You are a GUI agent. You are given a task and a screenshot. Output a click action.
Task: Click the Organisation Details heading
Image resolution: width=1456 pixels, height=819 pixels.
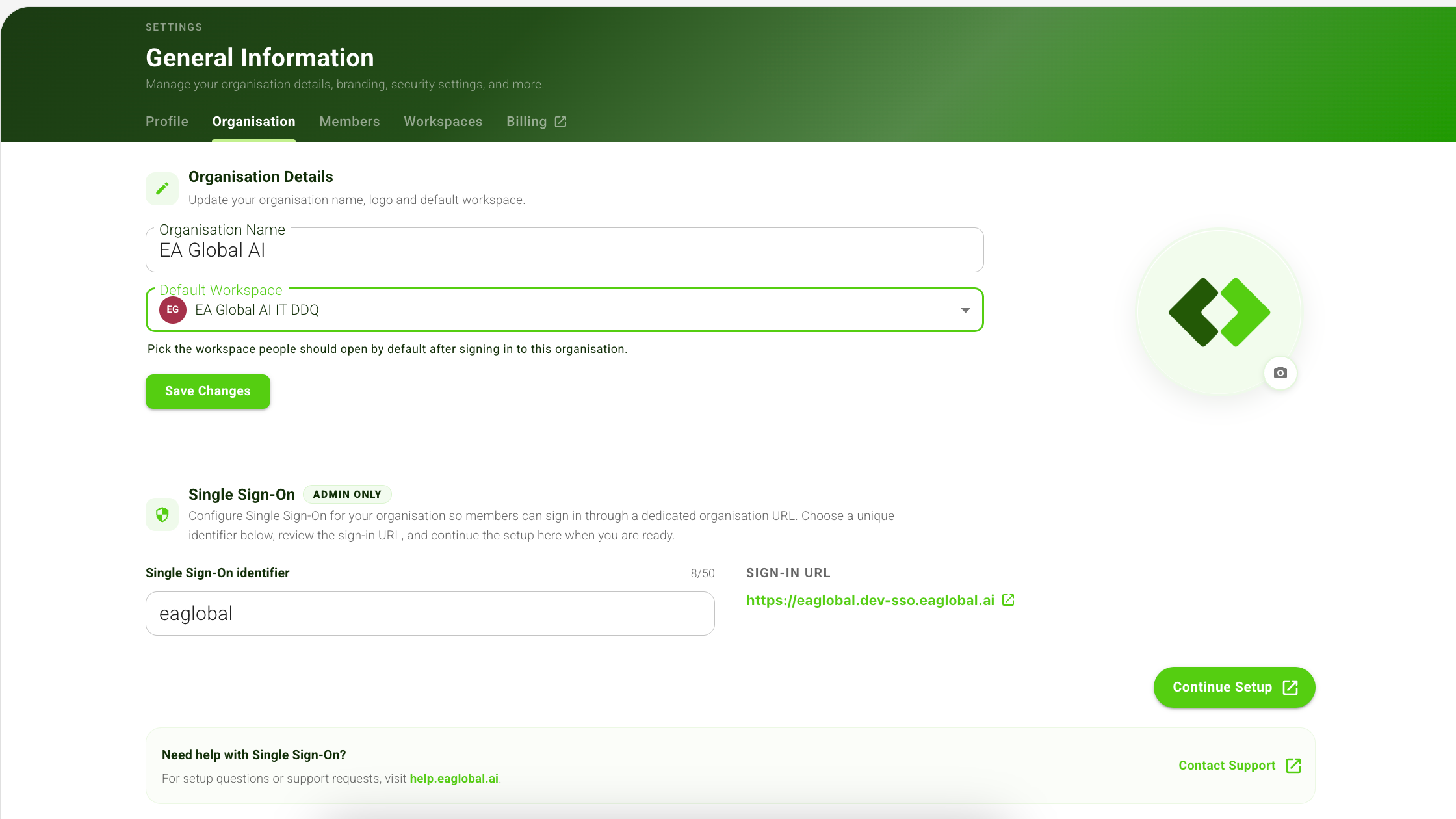(261, 177)
